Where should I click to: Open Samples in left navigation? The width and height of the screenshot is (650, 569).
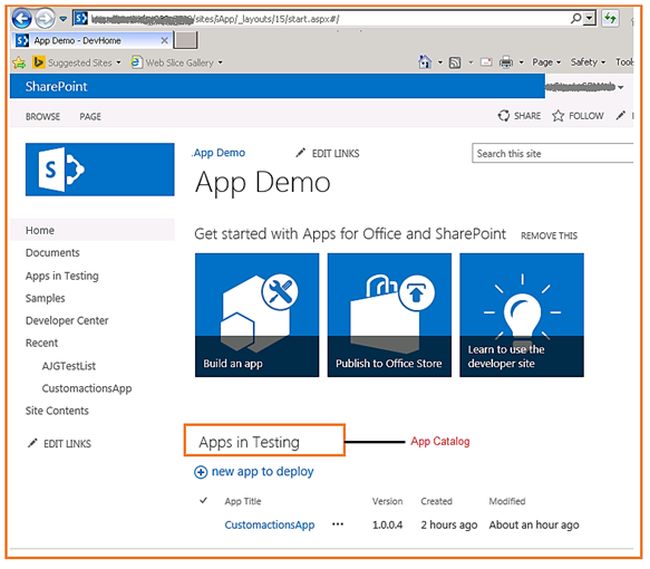click(x=45, y=298)
